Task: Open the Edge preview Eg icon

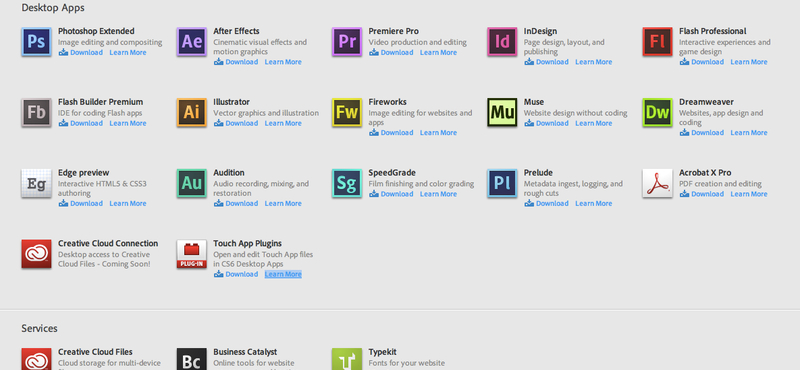Action: coord(36,183)
